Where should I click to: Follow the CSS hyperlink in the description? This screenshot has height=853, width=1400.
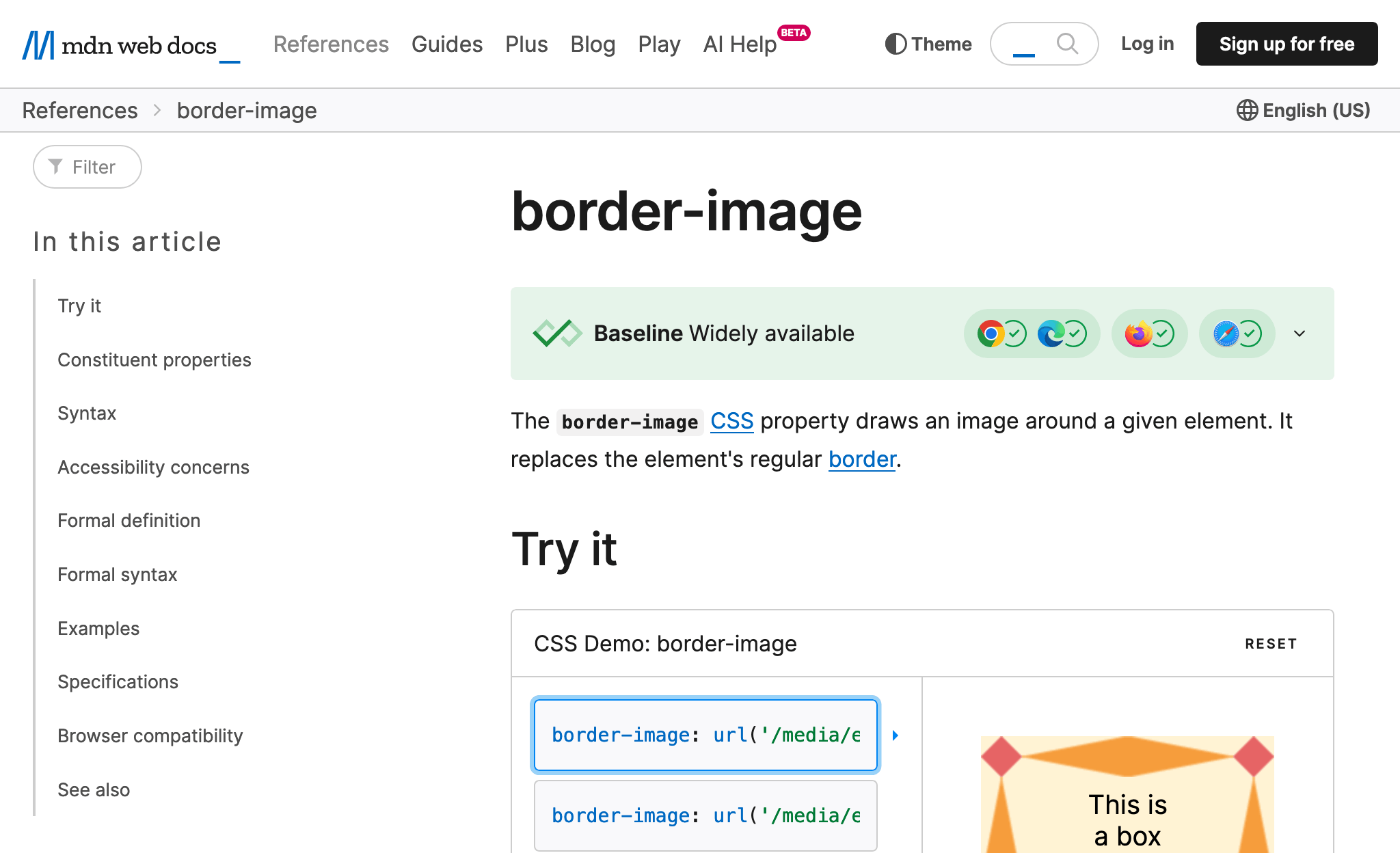731,422
